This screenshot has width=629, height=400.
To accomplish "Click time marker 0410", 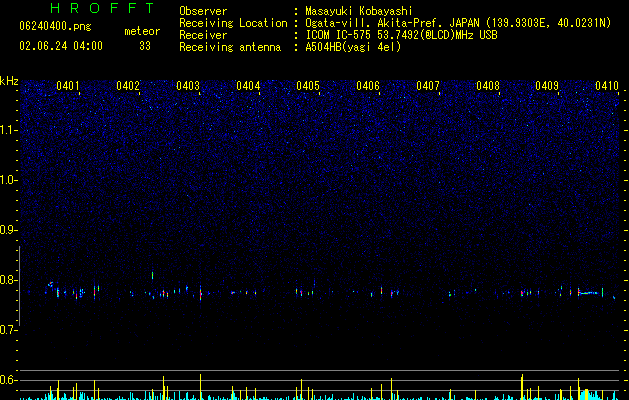I will pyautogui.click(x=607, y=86).
